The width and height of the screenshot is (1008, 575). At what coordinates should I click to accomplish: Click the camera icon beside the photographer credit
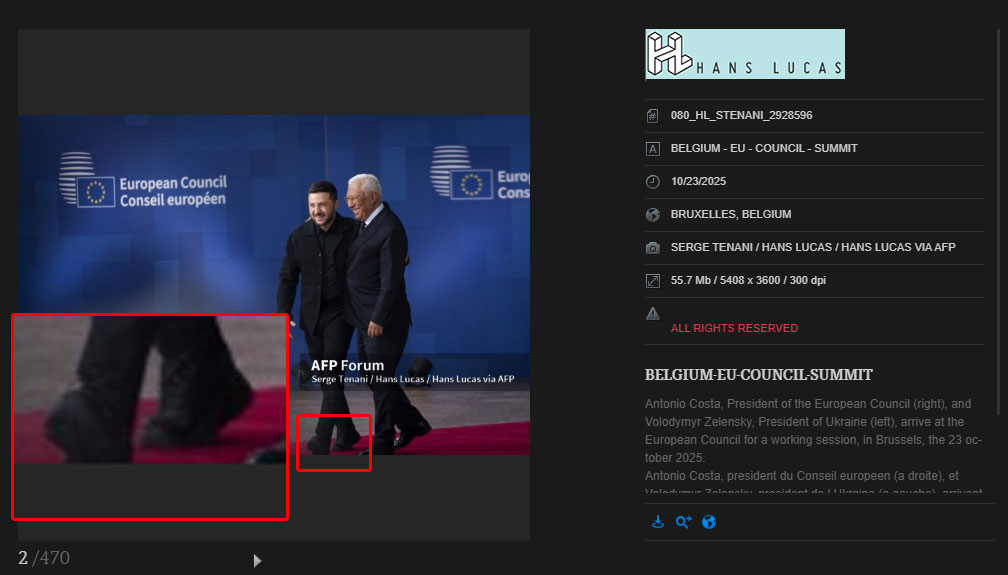point(653,247)
